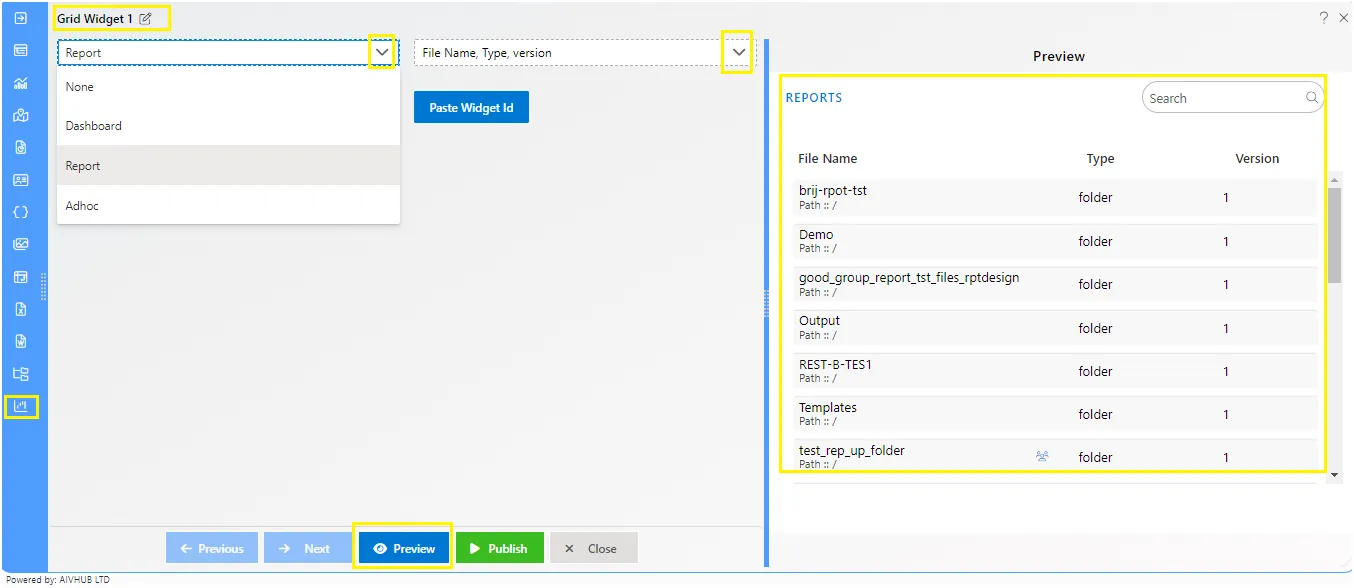Select the curly braces code widget icon

click(x=21, y=212)
